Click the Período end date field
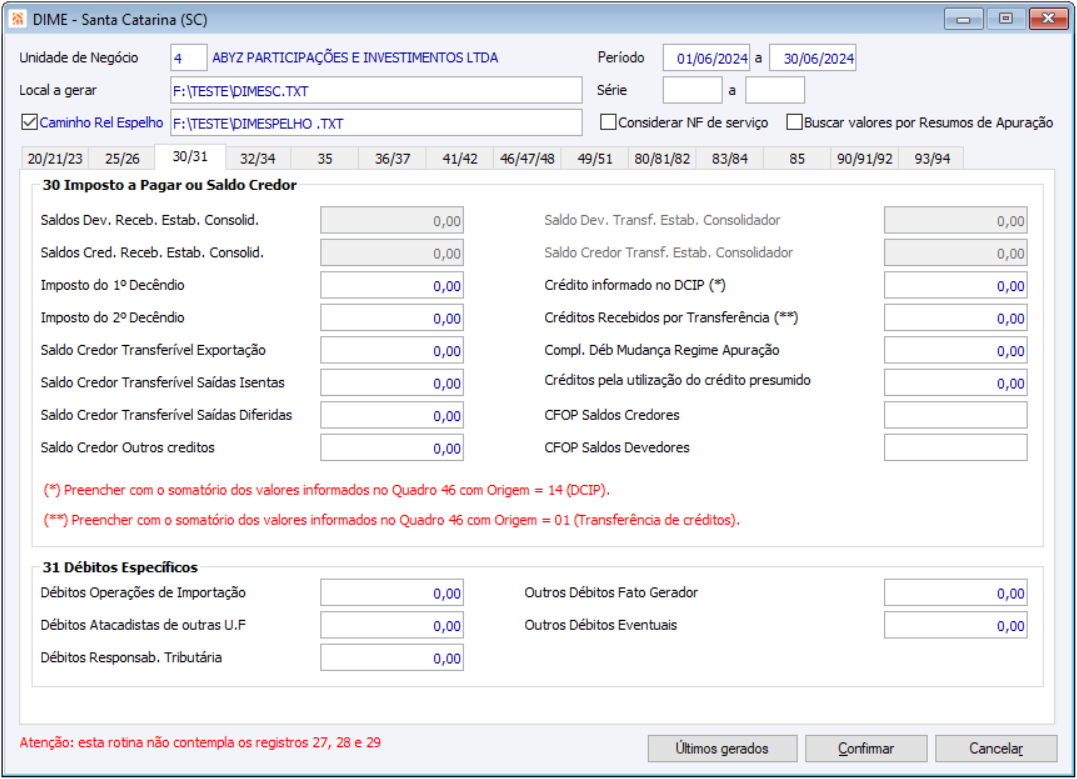The width and height of the screenshot is (1077, 779). click(813, 58)
